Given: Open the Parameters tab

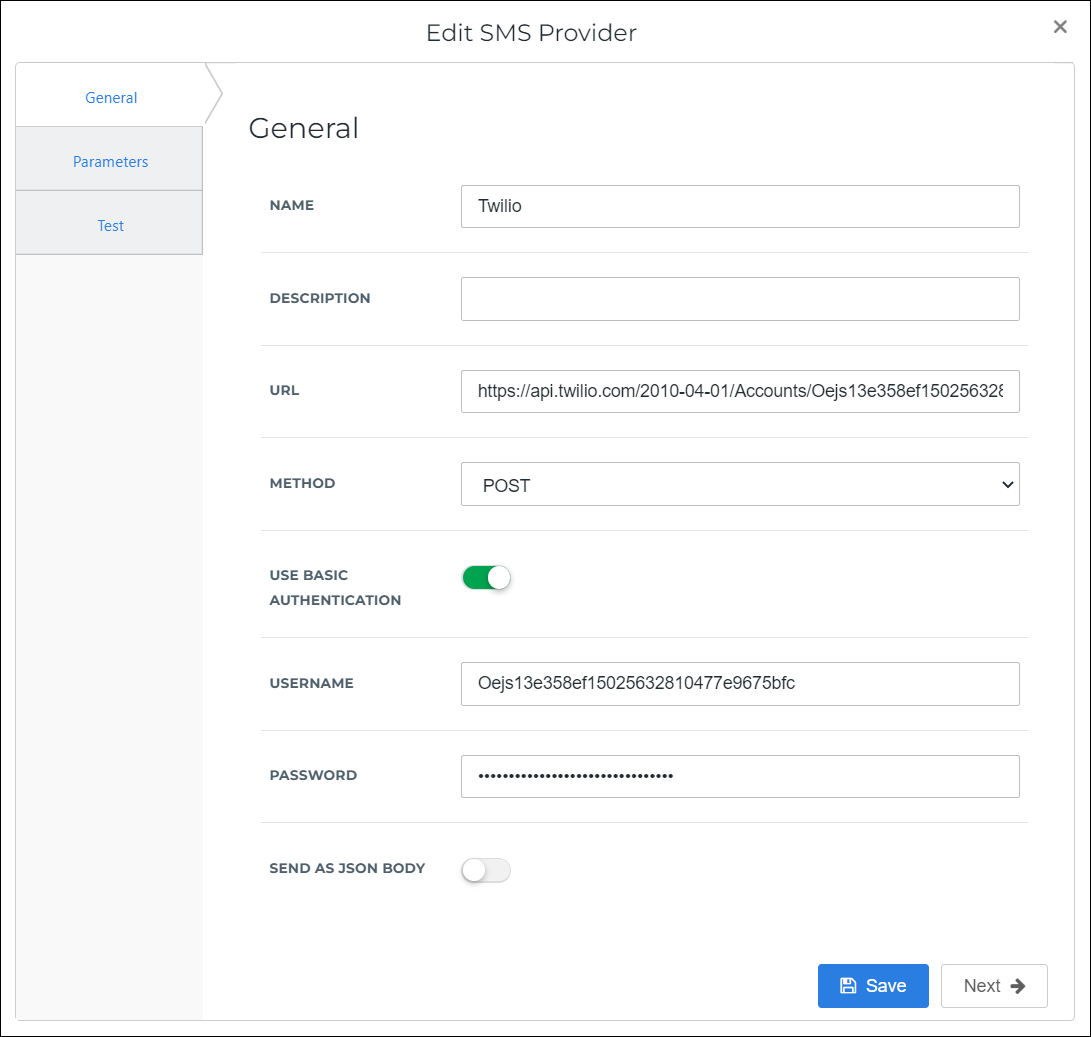Looking at the screenshot, I should 110,161.
